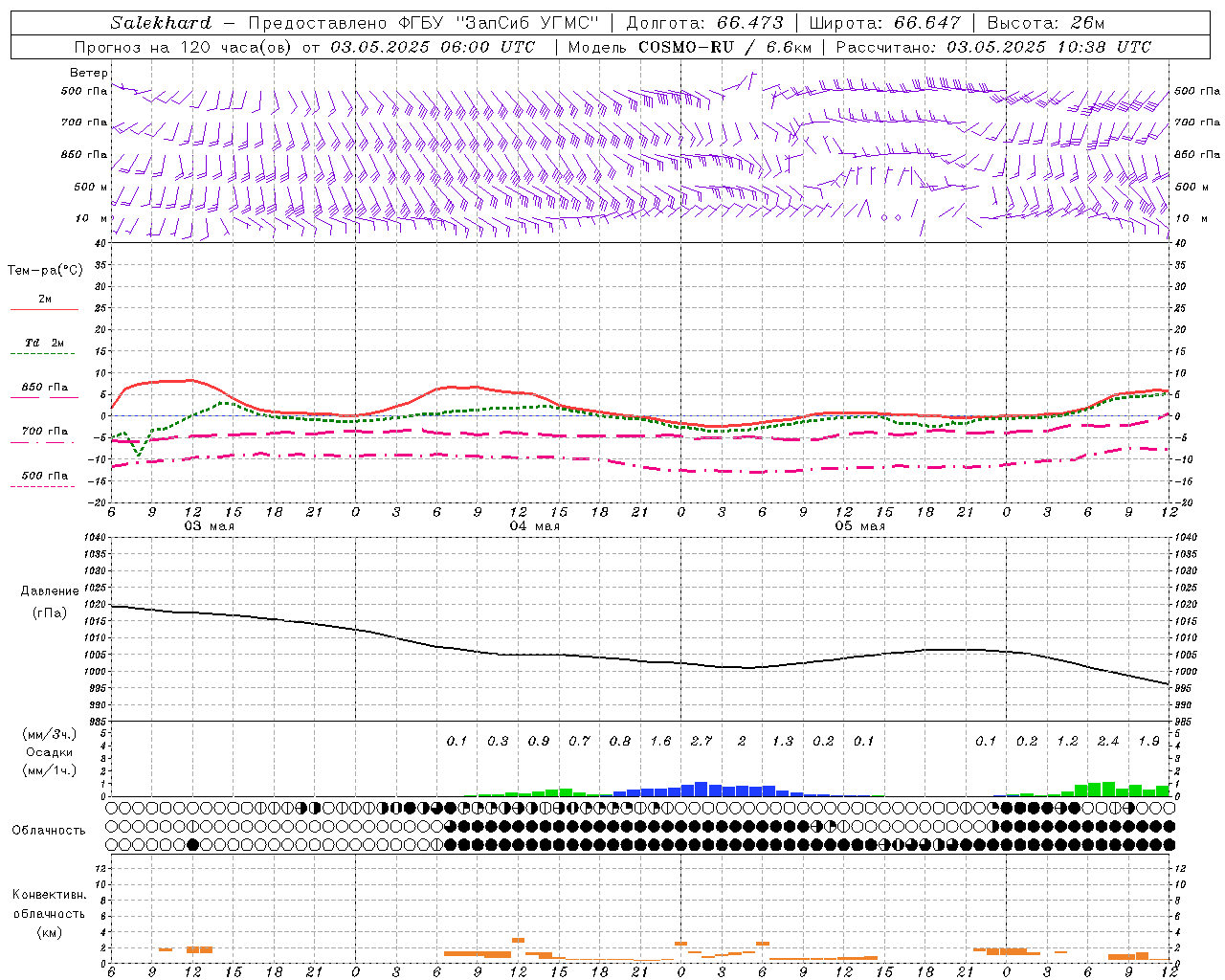Click the Высота: 26м label
The image size is (1225, 980).
(1046, 23)
